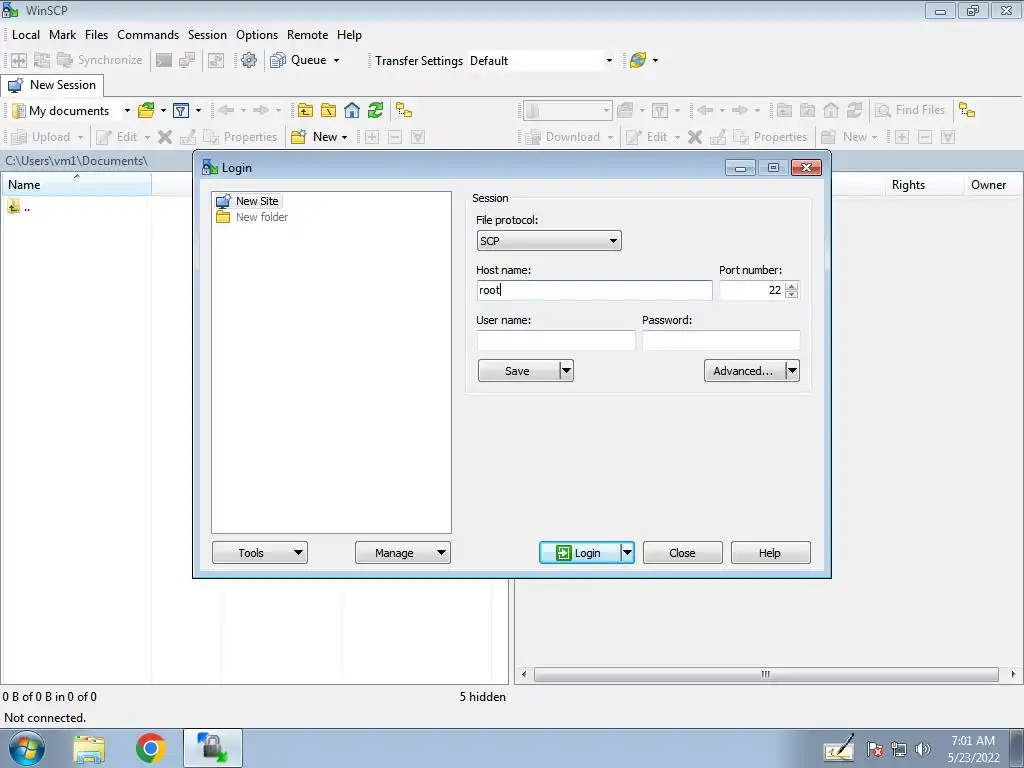1024x768 pixels.
Task: Expand the Save button dropdown arrow
Action: 566,371
